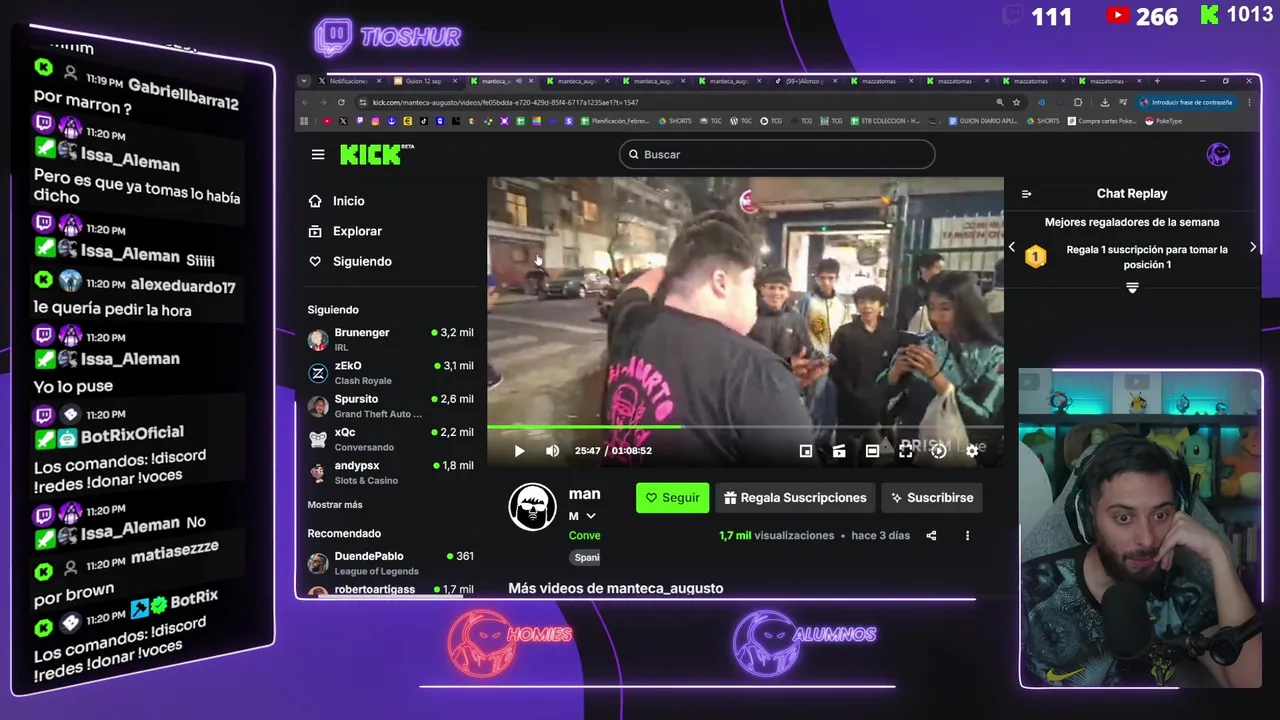Follow the channel with the Seguir button
Screen dimensions: 1280x720
[672, 497]
